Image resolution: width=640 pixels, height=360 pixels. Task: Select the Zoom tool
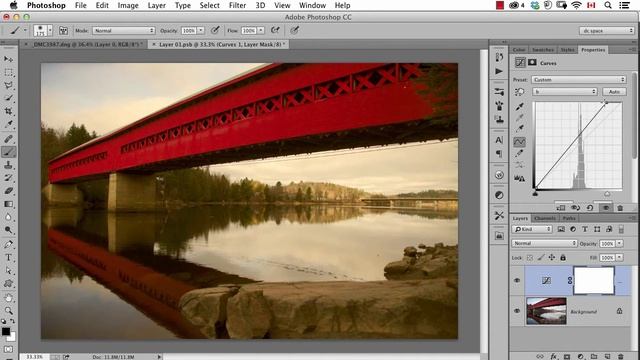click(x=8, y=311)
